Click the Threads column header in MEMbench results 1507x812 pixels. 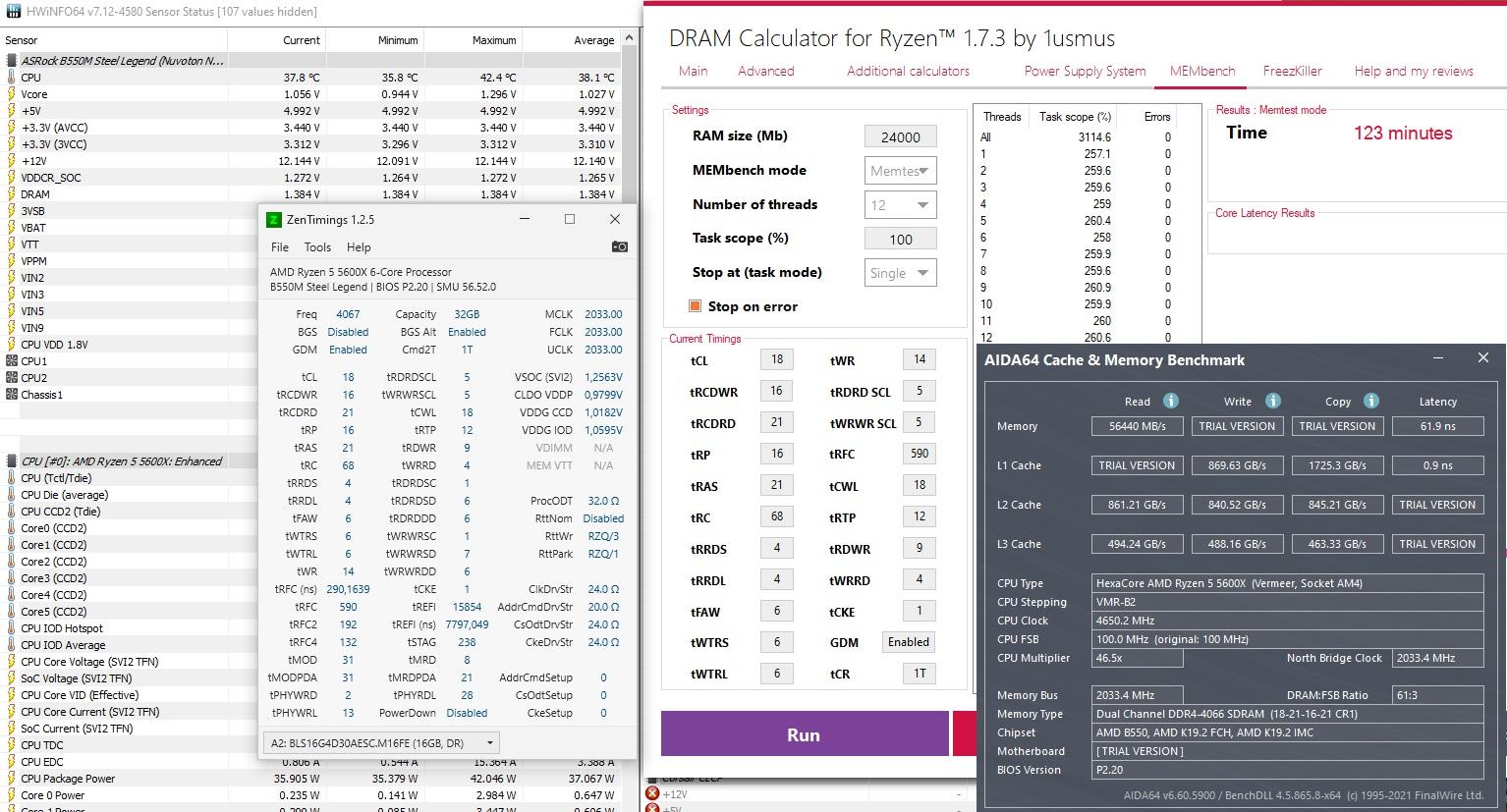tap(1002, 116)
